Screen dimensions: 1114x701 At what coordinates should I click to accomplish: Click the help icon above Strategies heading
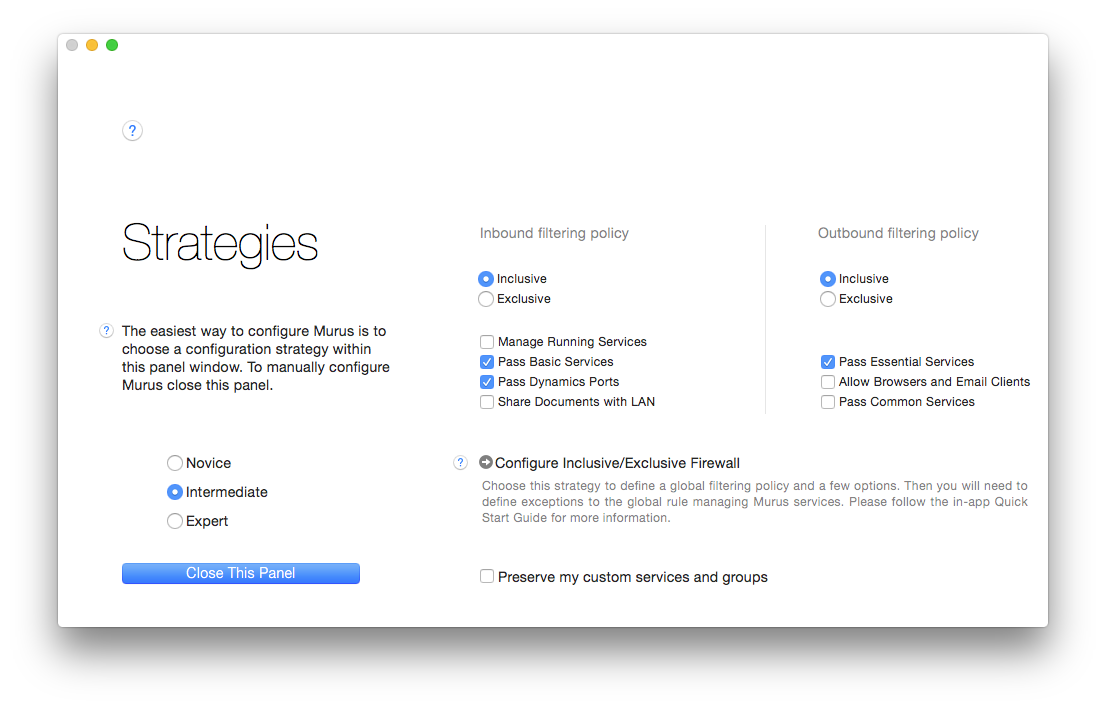coord(132,131)
